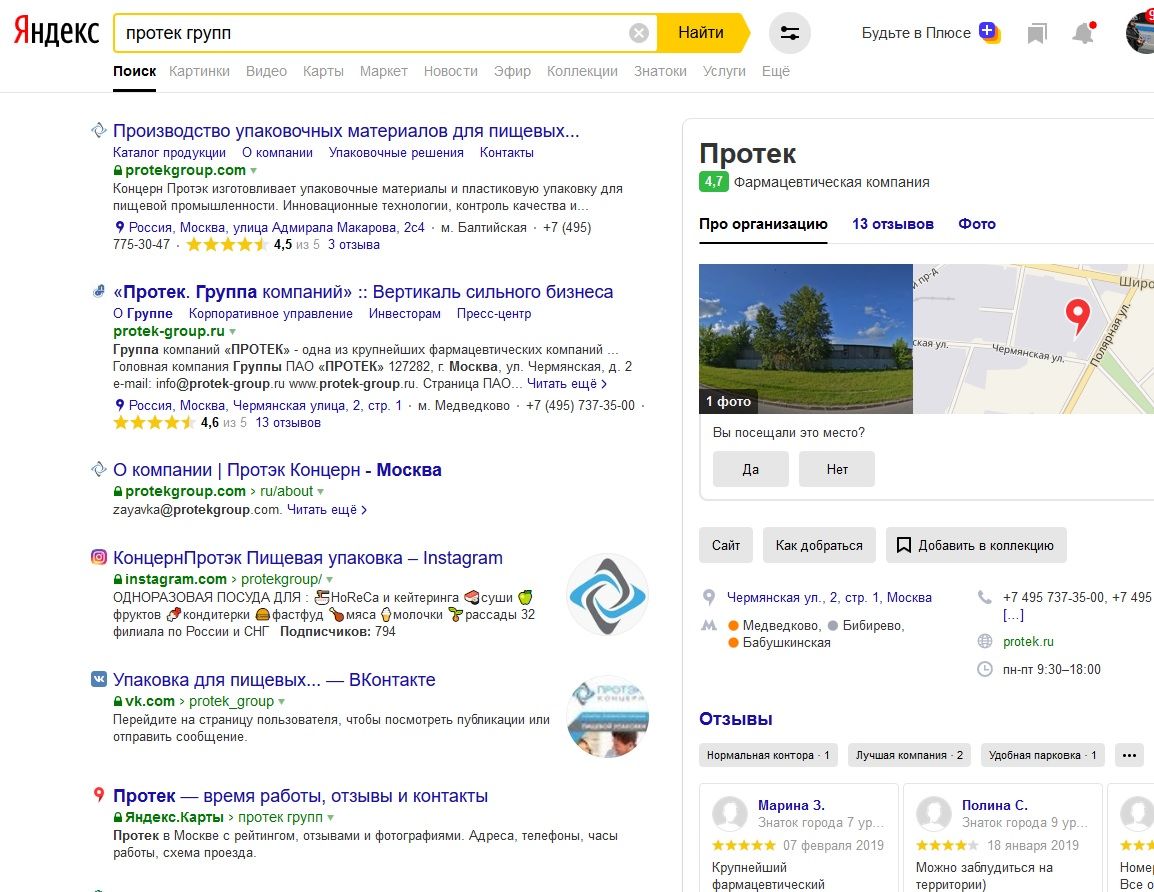Open dropdown arrow after instagram.com › protekgroup/

tap(330, 580)
